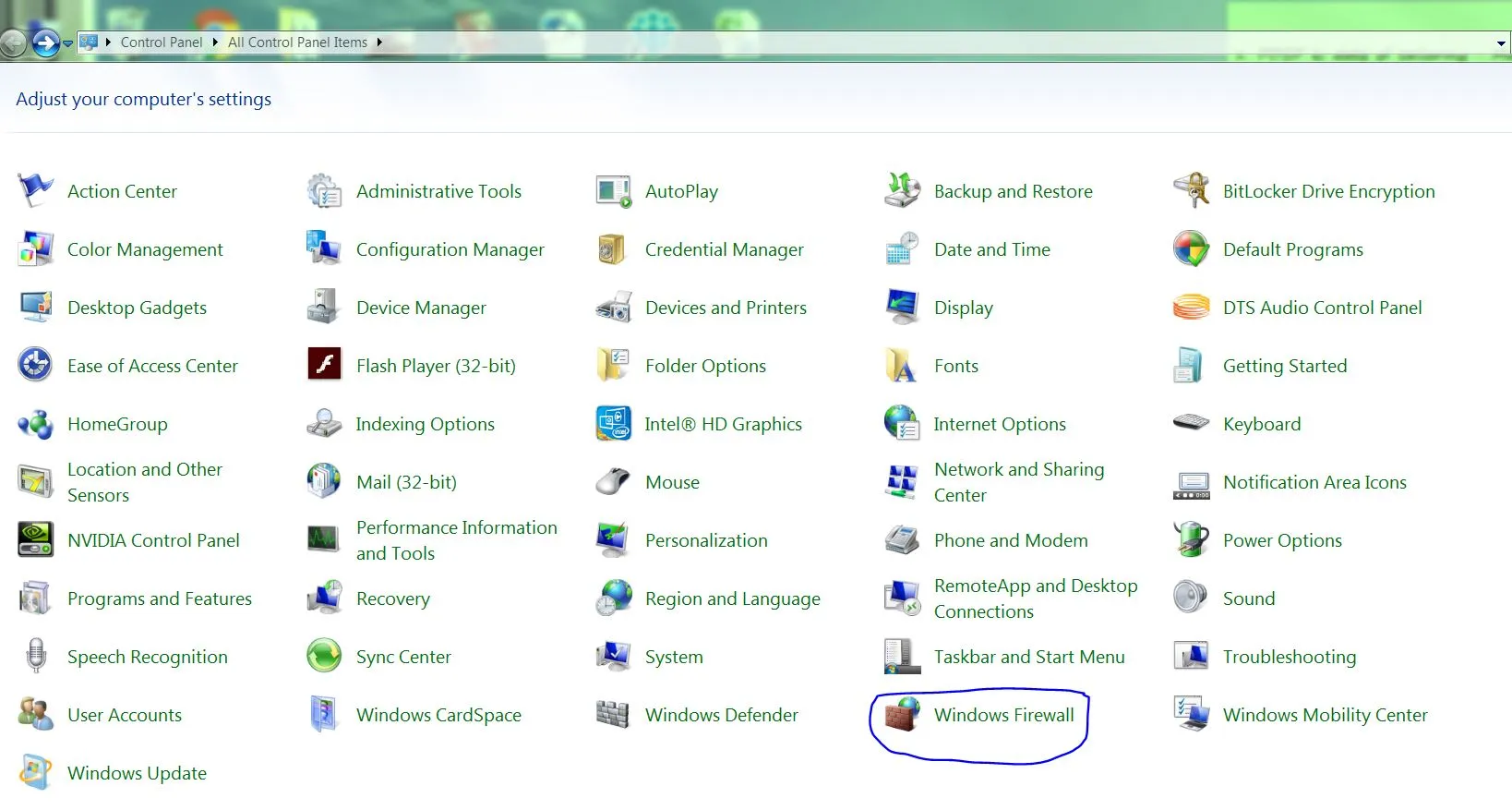Go forward with the Forward arrow button

[x=45, y=42]
